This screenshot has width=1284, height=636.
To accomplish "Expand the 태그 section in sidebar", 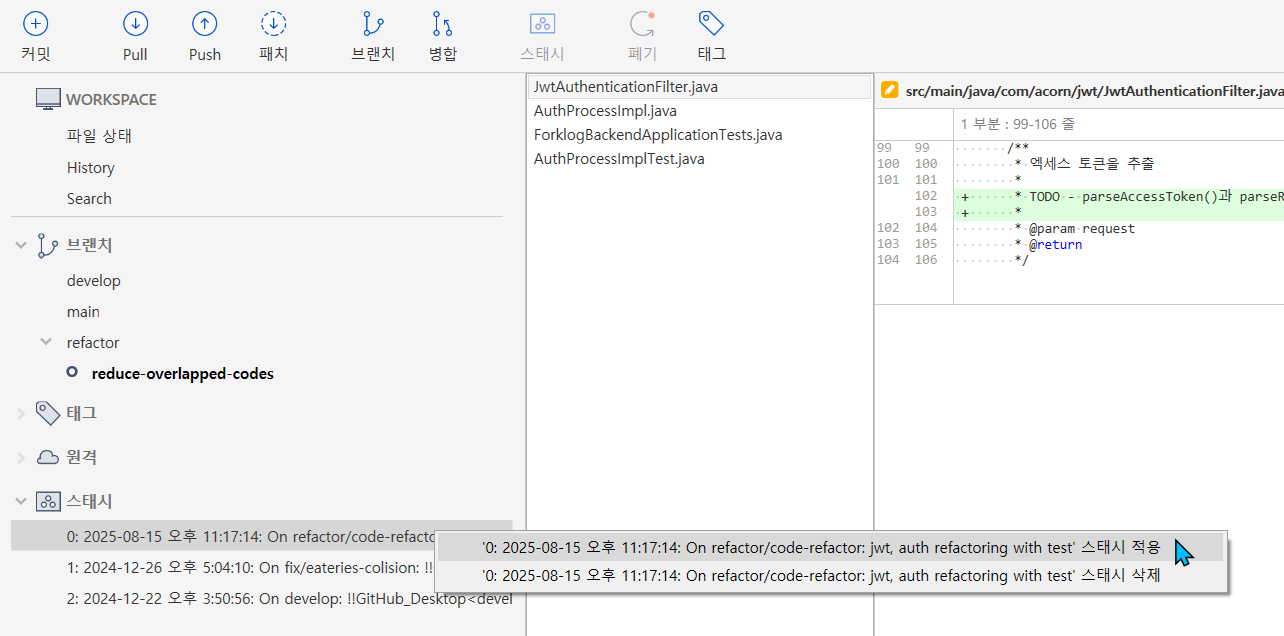I will point(21,413).
